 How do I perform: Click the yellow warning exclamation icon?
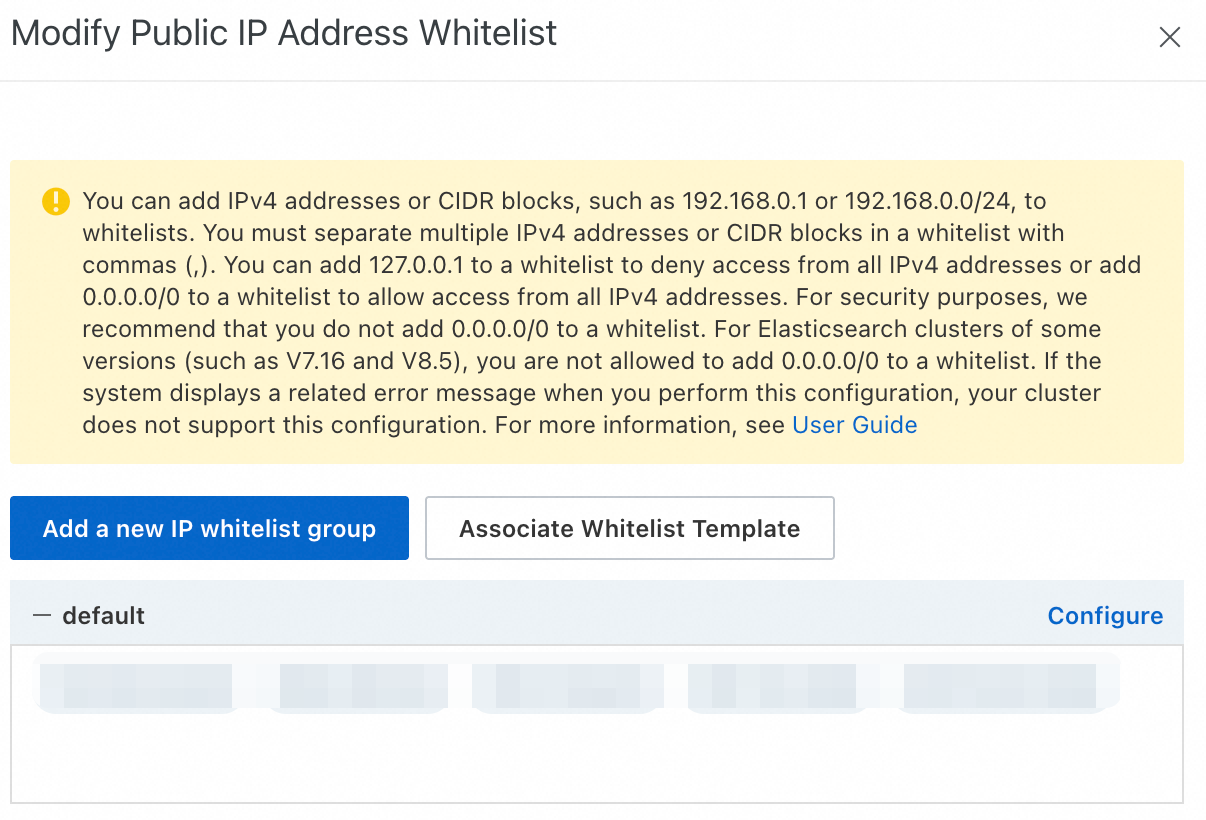[x=56, y=201]
